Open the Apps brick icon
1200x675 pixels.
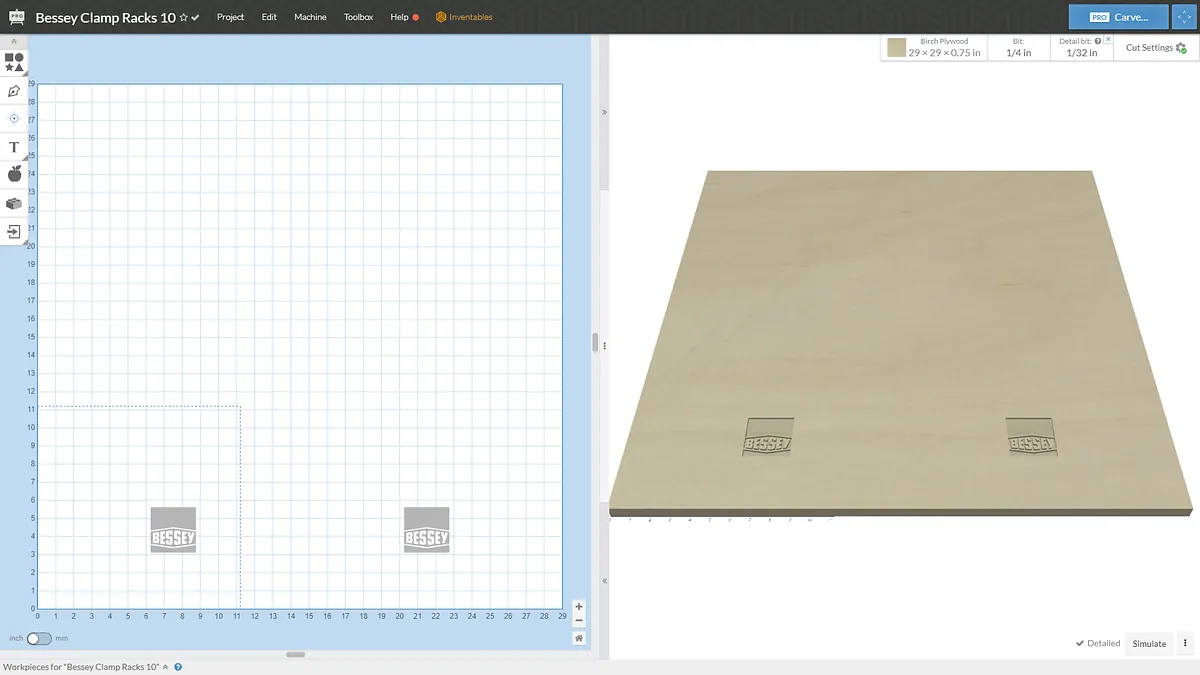click(14, 203)
